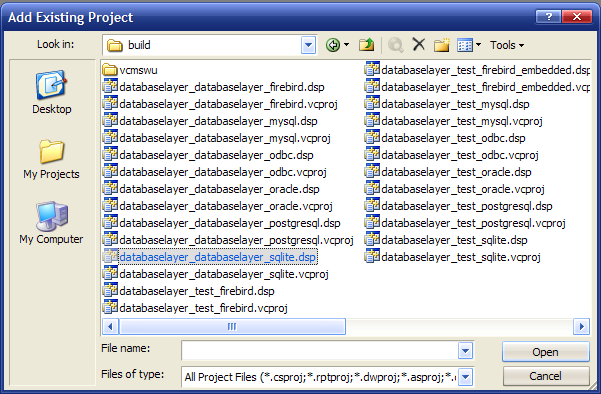
Task: Create a new folder
Action: click(x=442, y=45)
